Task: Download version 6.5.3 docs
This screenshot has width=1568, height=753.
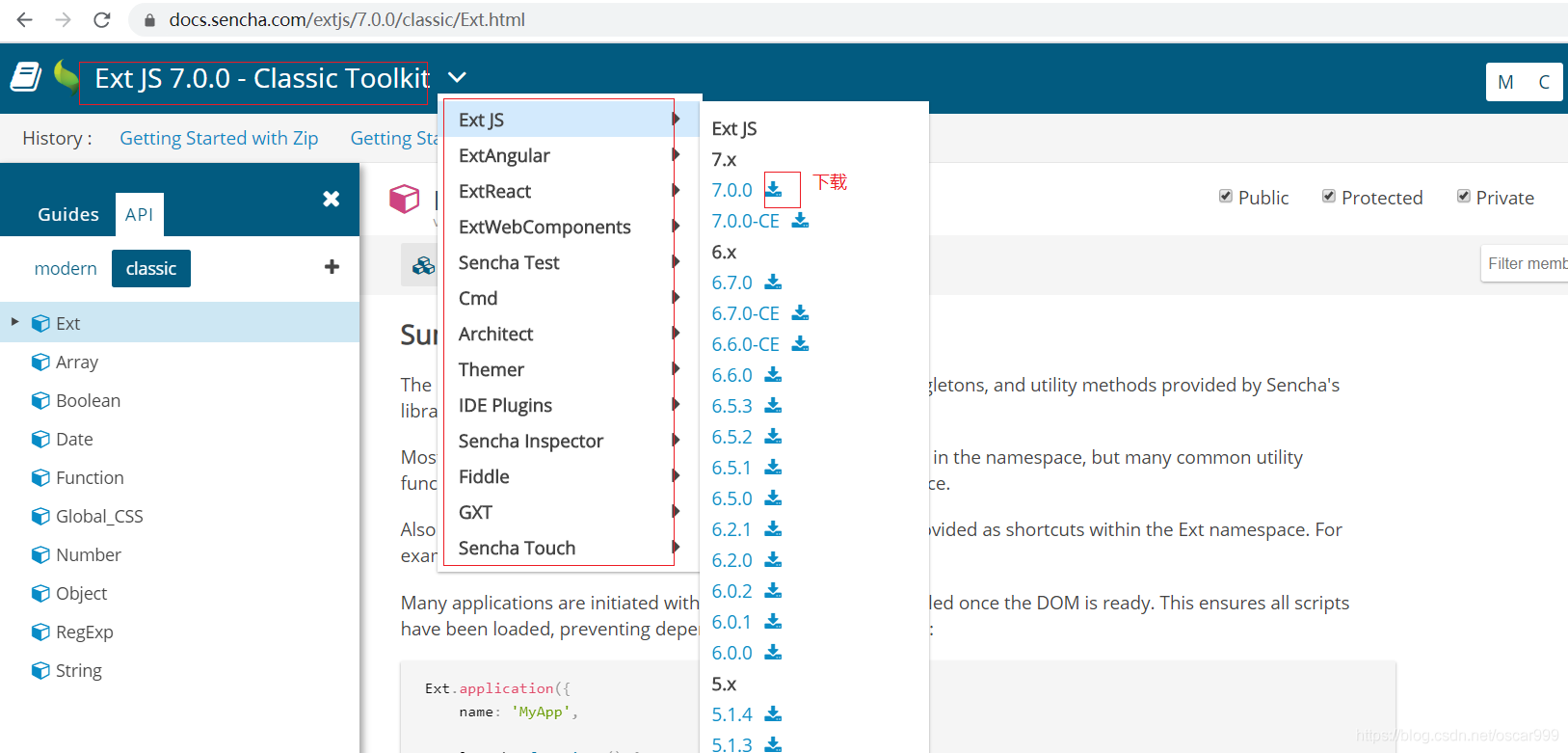Action: (774, 406)
